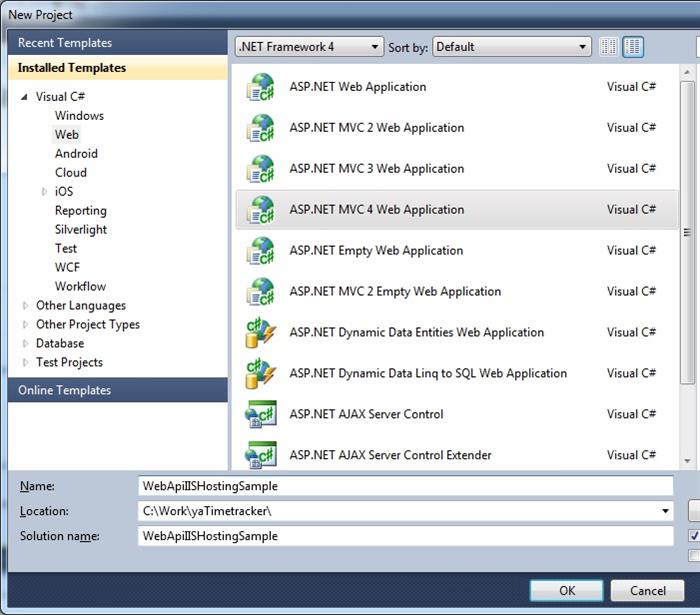The image size is (700, 615).
Task: Expand the iOS tree node
Action: [44, 191]
